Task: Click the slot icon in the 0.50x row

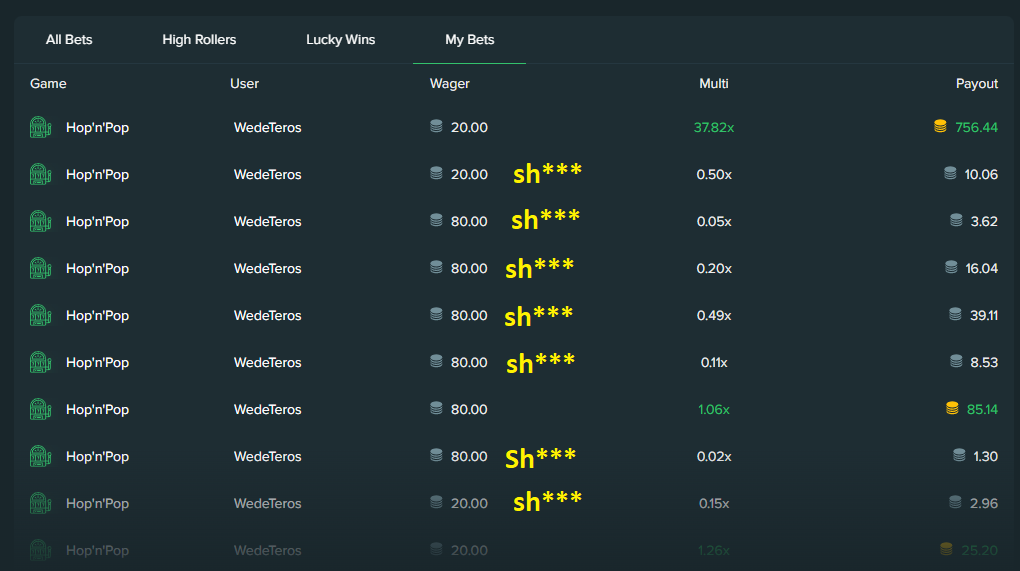Action: (x=40, y=174)
